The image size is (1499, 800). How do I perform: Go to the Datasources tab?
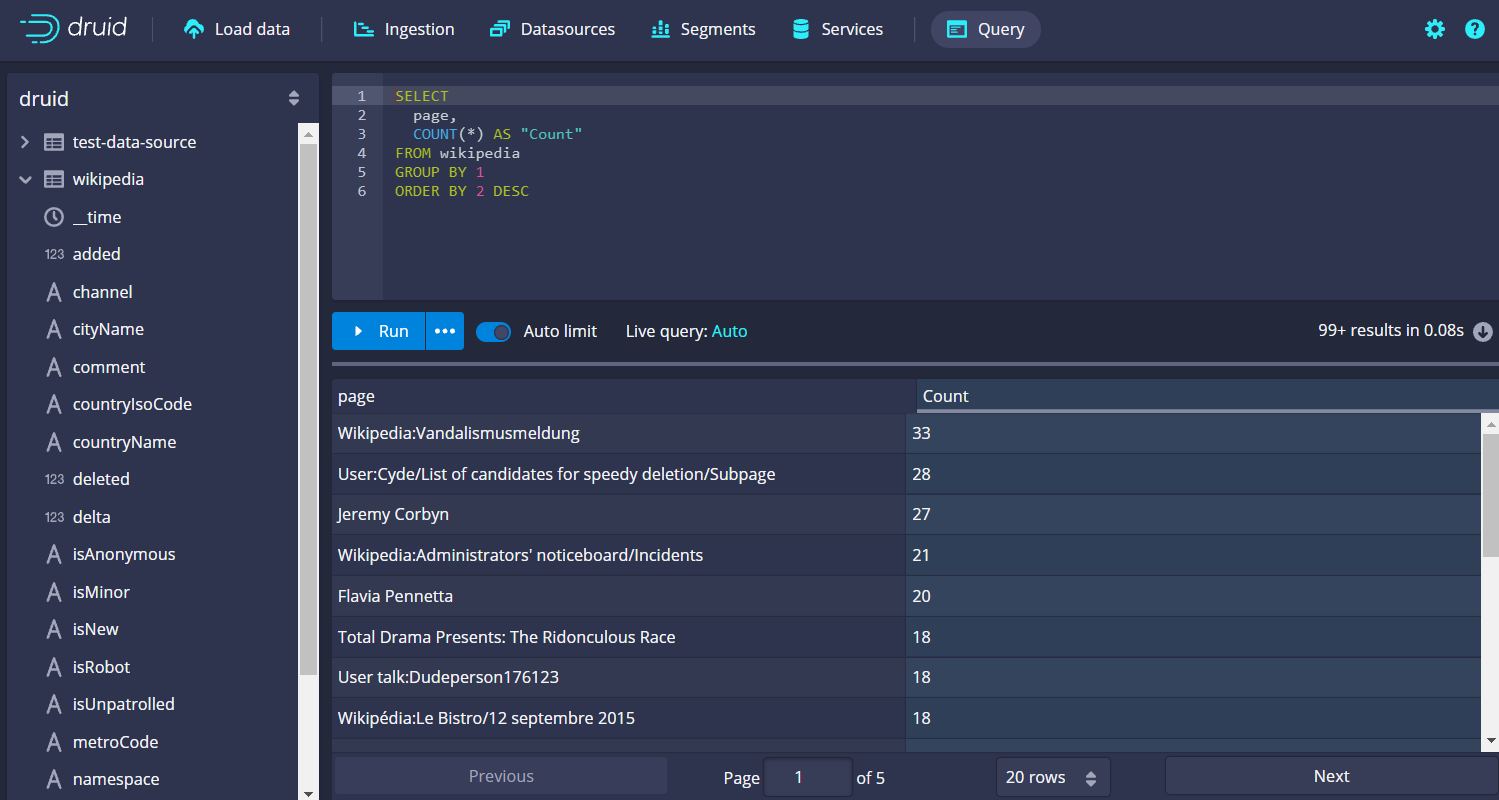point(552,29)
